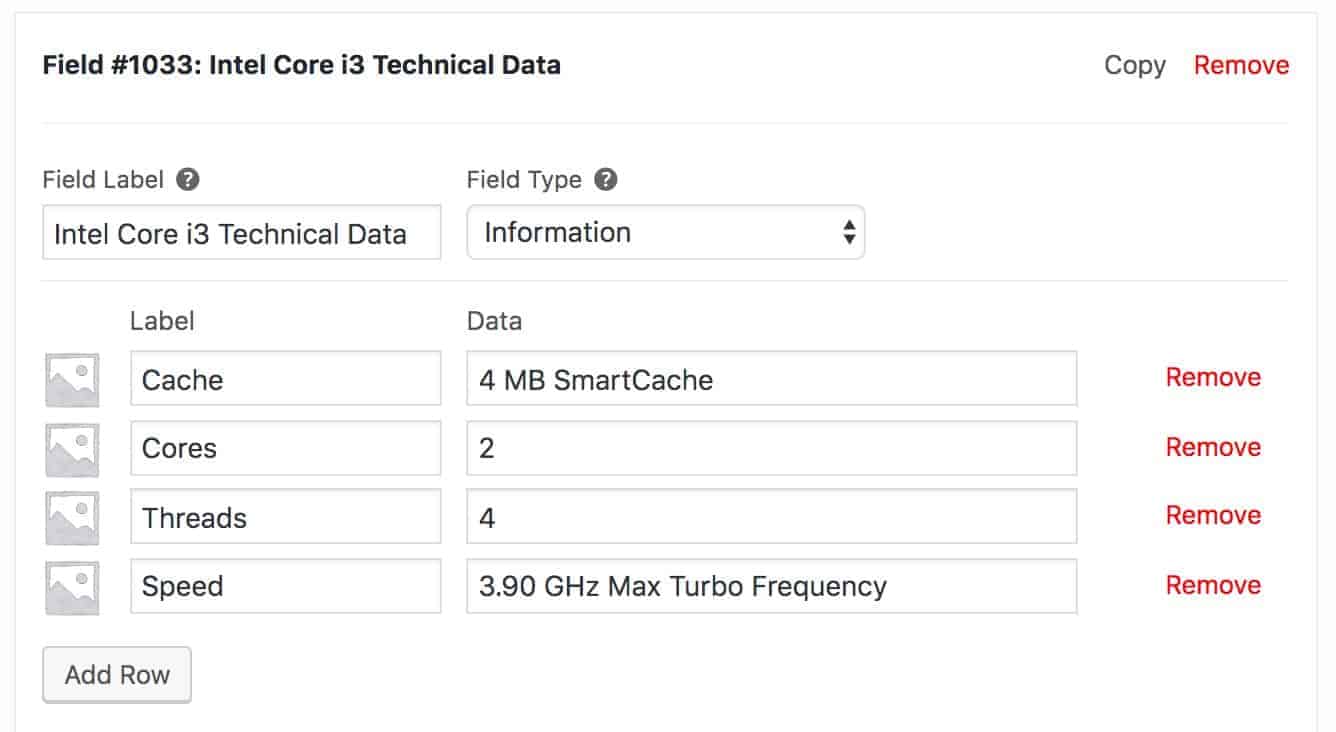Remove the Cache row
Image resolution: width=1336 pixels, height=732 pixels.
click(x=1213, y=377)
